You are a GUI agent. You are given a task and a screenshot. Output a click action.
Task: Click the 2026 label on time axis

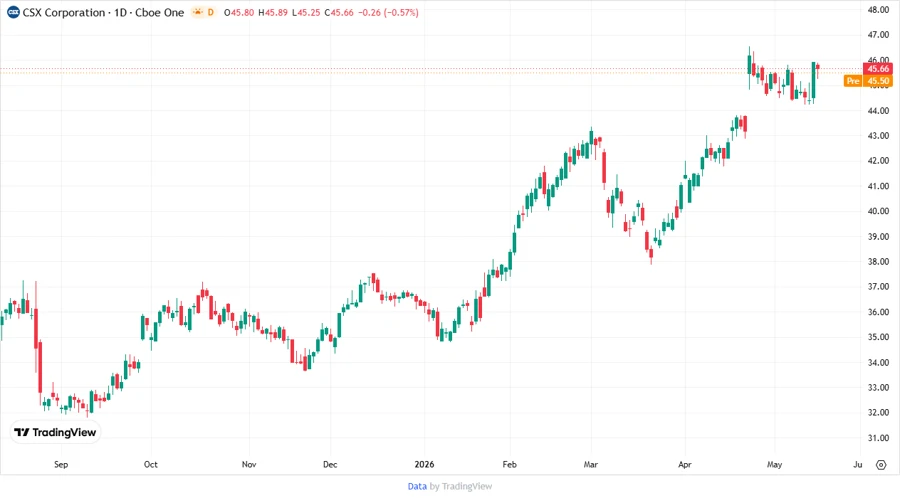coord(424,464)
